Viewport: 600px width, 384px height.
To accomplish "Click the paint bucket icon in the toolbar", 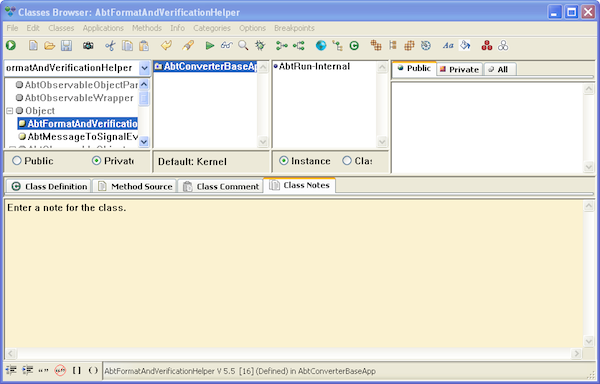I will pyautogui.click(x=465, y=46).
